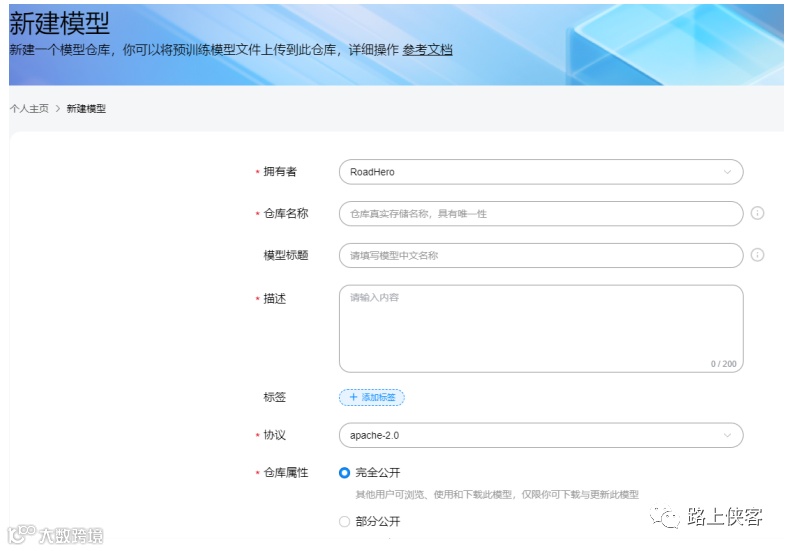Screen dimensions: 788x551
Task: Expand the license dropdown chevron arrow
Action: (x=727, y=435)
